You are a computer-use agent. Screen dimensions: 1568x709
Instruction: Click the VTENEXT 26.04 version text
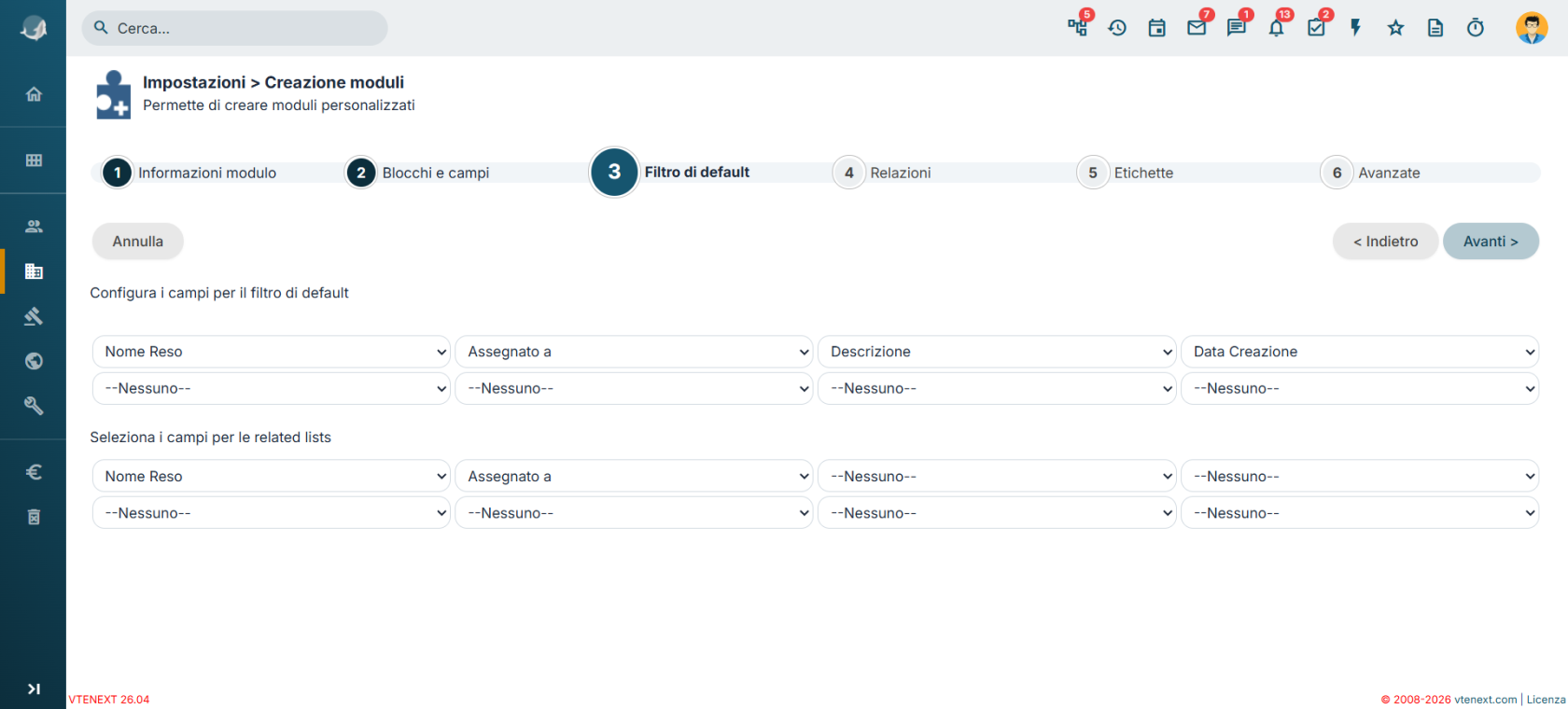point(109,700)
